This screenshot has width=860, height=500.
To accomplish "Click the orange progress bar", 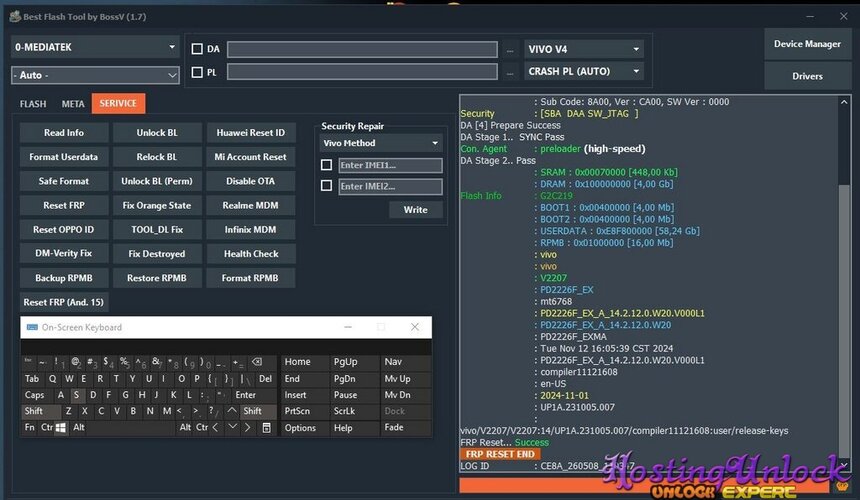I will coord(644,485).
